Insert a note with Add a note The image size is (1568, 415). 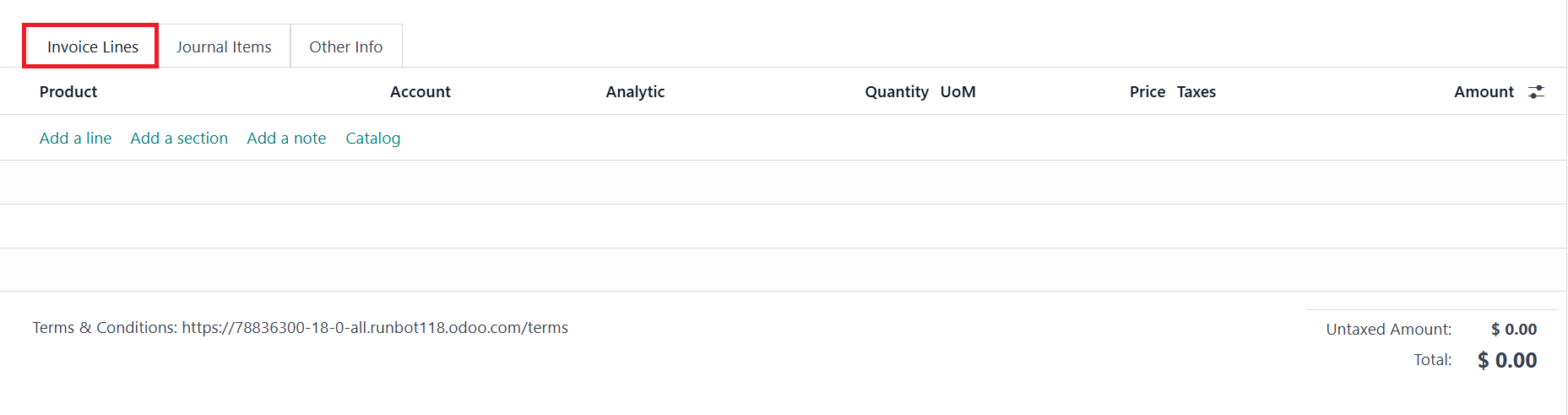tap(286, 139)
